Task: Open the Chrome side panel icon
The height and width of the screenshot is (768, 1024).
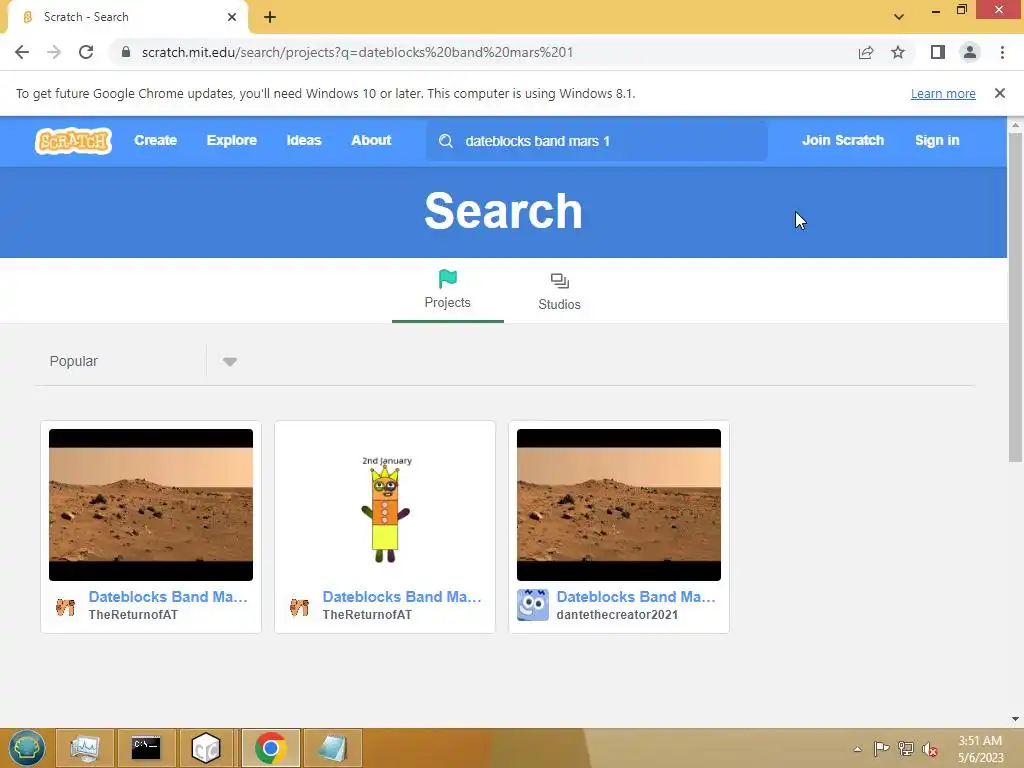Action: point(938,52)
